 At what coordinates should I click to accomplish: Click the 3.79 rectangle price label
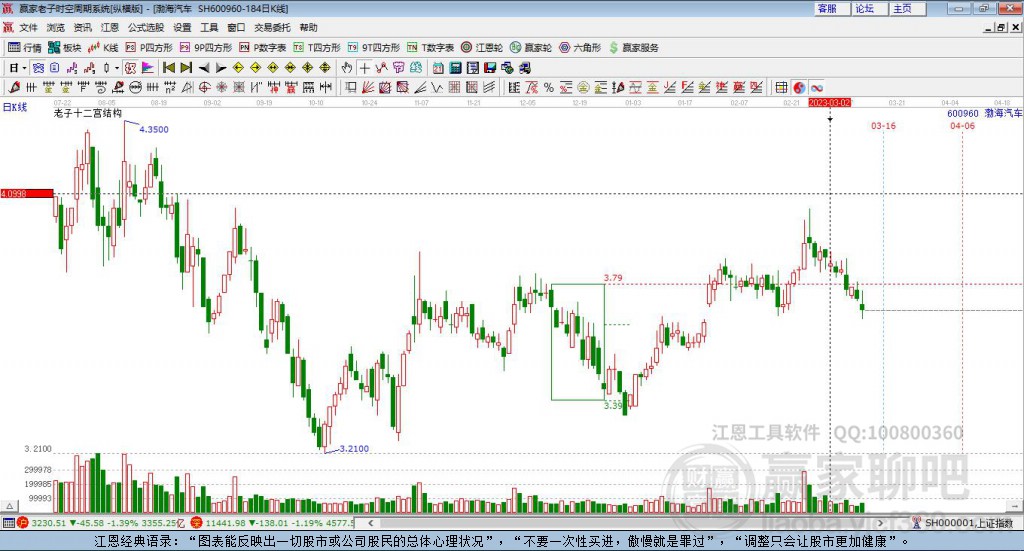pyautogui.click(x=613, y=278)
